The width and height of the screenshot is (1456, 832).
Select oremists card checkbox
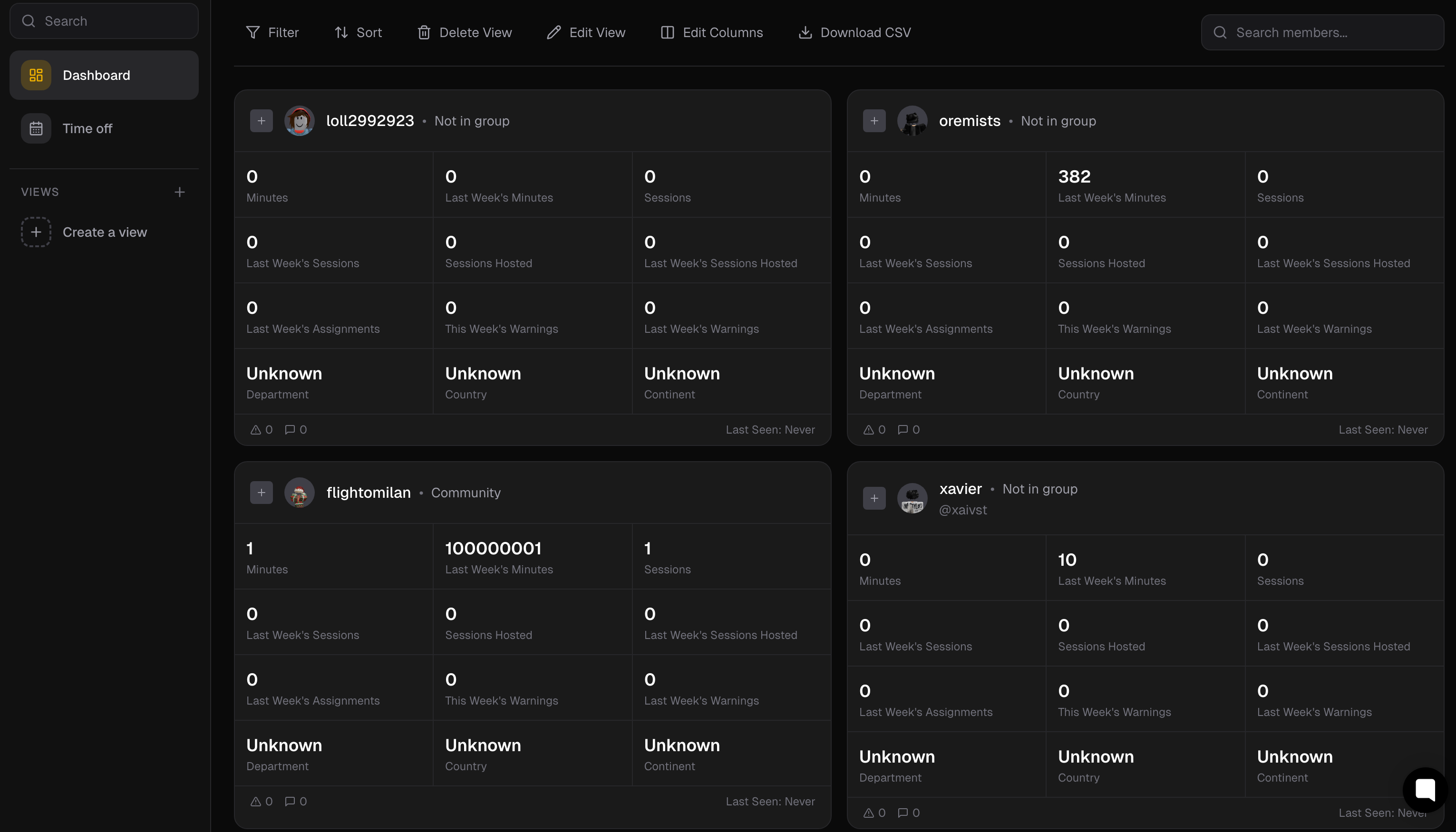coord(874,121)
